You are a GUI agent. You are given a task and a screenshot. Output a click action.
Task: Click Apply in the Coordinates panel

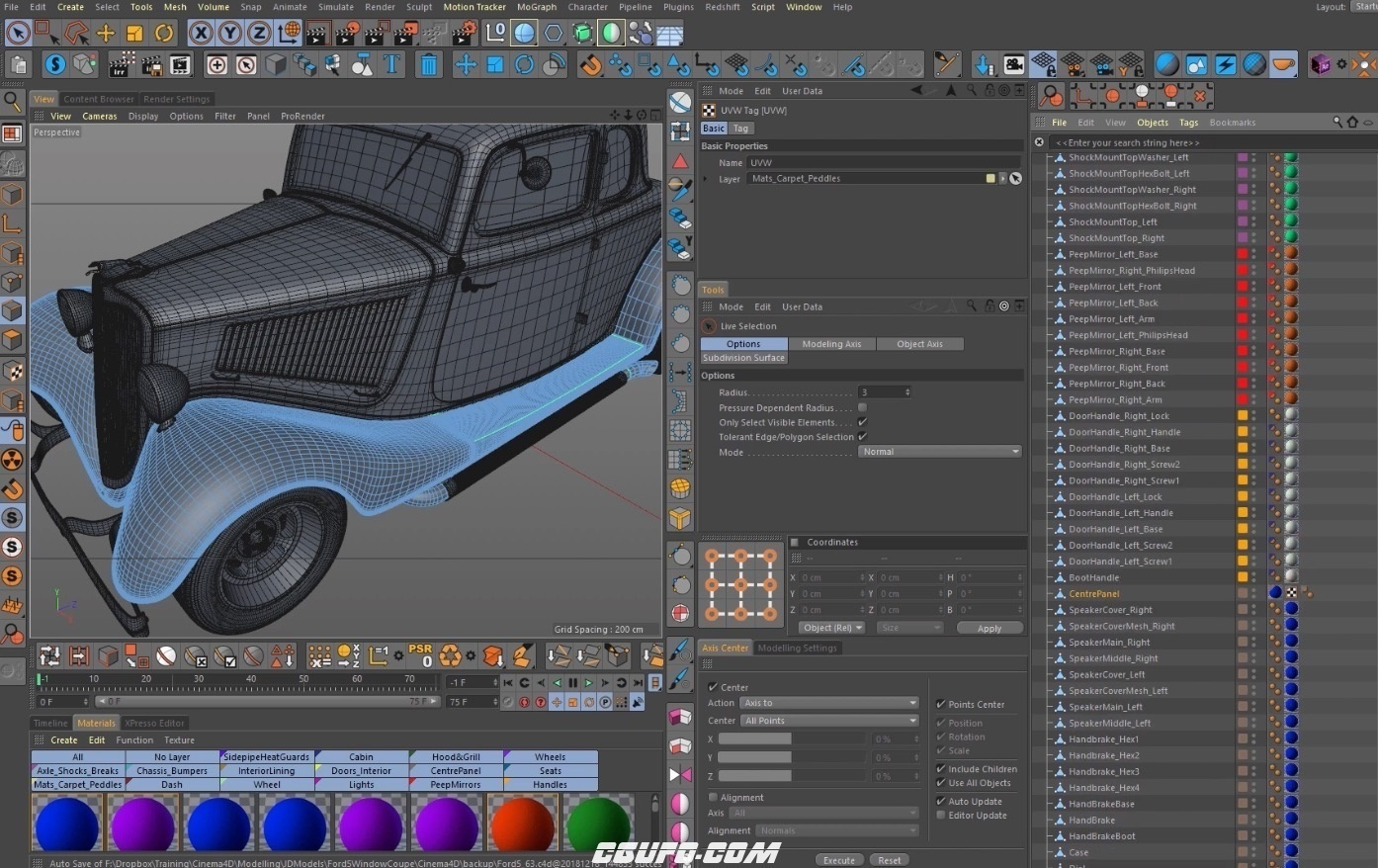click(989, 627)
